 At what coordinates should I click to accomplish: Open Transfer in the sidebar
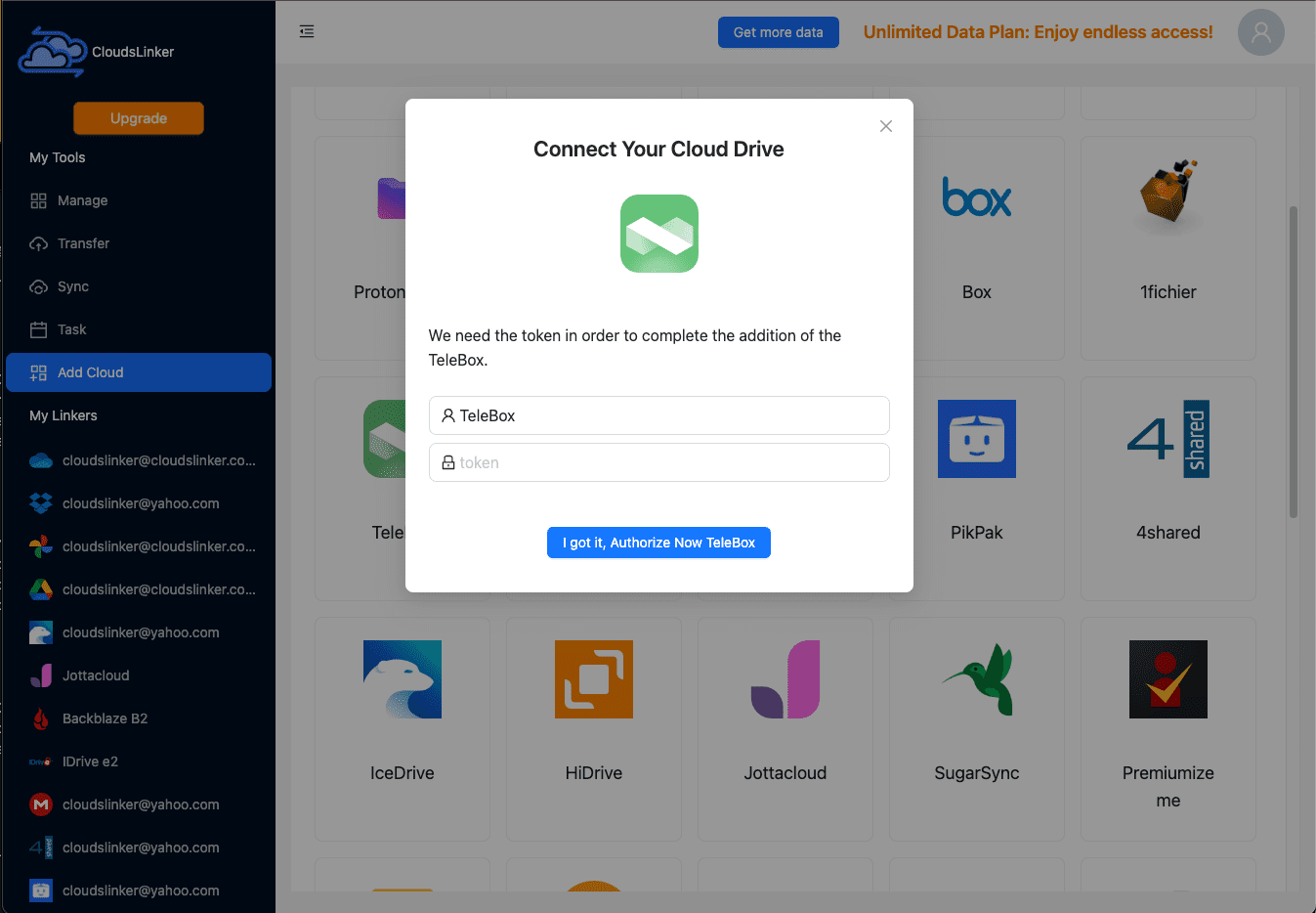click(x=139, y=243)
